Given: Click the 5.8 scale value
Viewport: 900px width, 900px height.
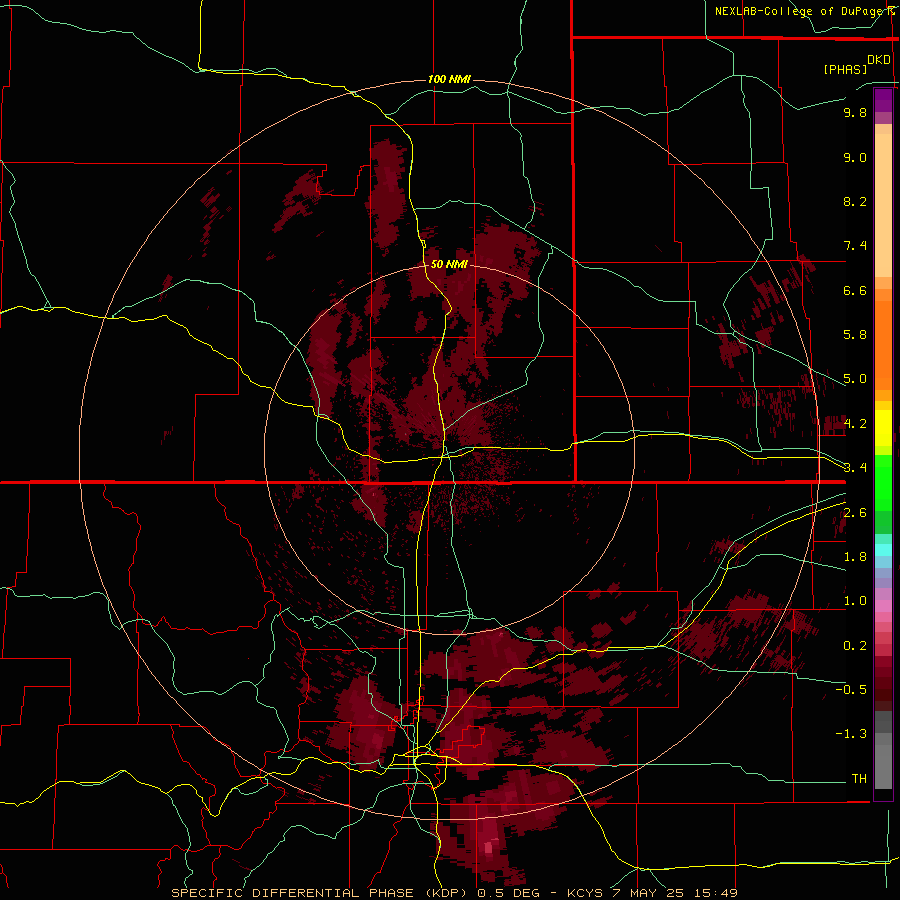Looking at the screenshot, I should pos(855,335).
